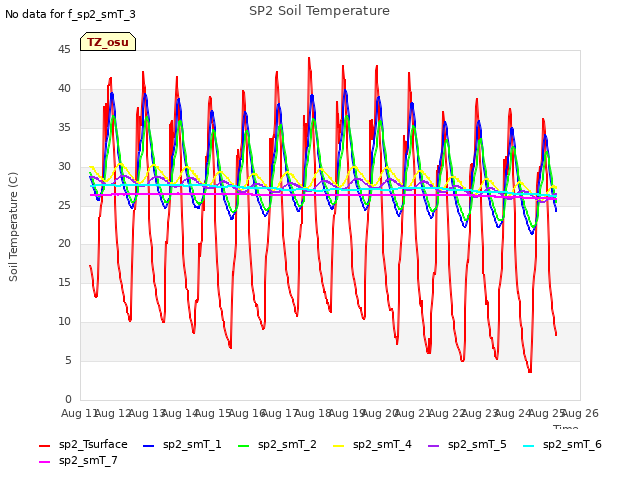Image resolution: width=640 pixels, height=480 pixels.
Task: Click the Aug 22 x-axis tick label
Action: pyautogui.click(x=447, y=413)
